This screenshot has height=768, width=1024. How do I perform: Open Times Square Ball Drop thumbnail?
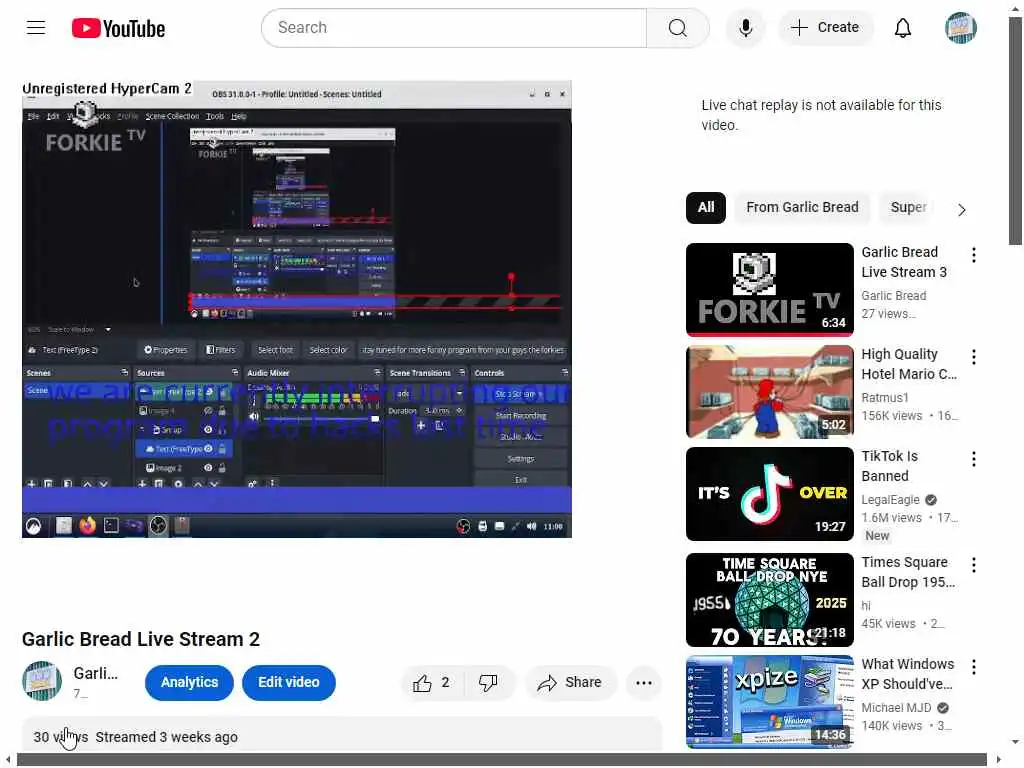pos(770,600)
